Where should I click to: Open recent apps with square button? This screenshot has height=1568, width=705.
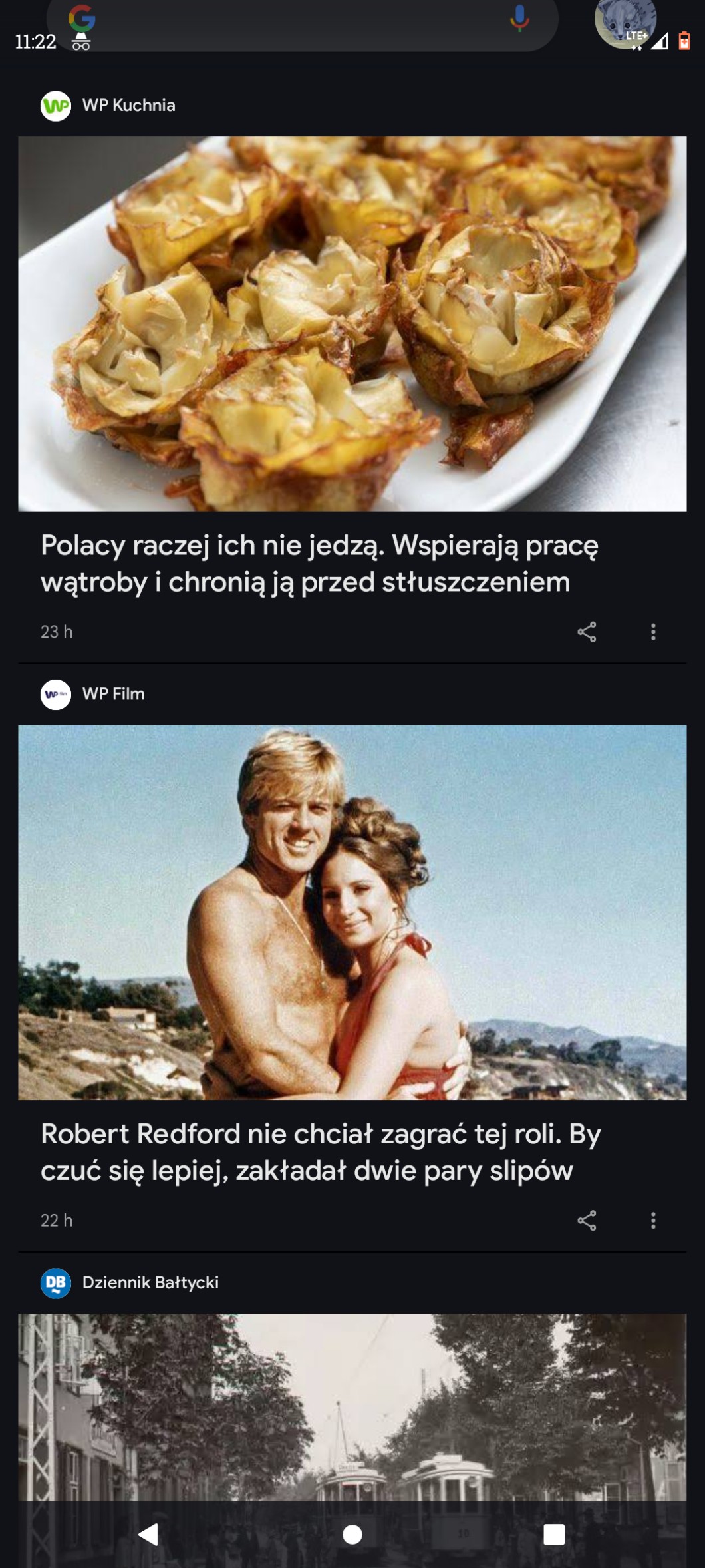pos(554,1534)
